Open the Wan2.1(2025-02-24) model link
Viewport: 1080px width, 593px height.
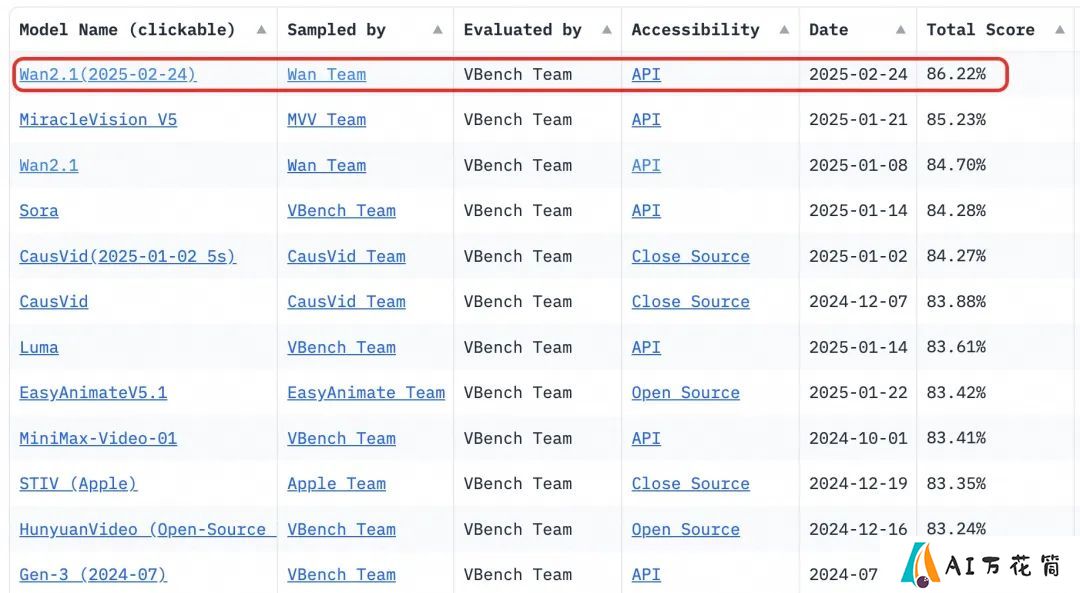pos(107,74)
